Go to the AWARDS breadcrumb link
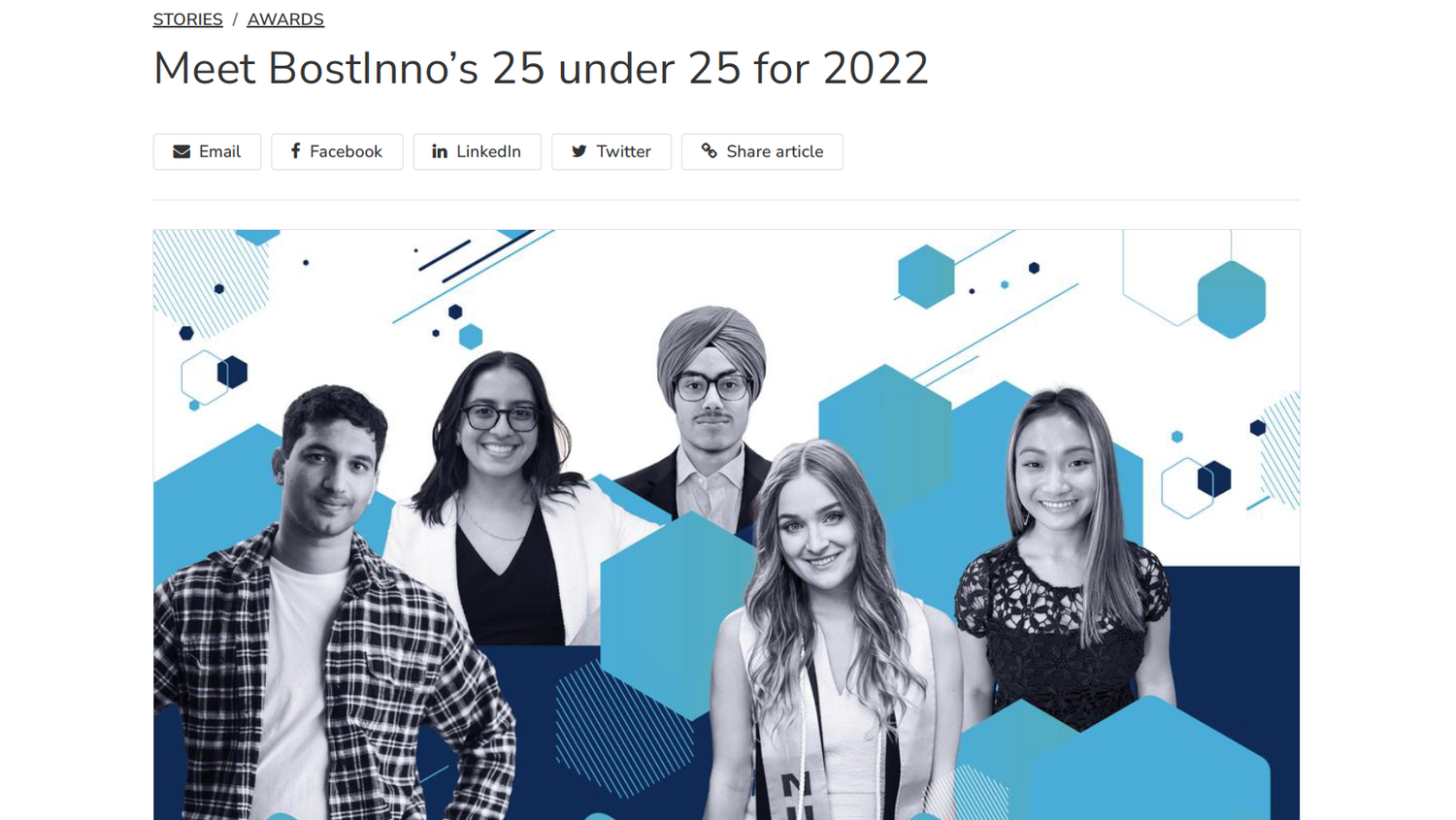The width and height of the screenshot is (1456, 820). click(285, 19)
